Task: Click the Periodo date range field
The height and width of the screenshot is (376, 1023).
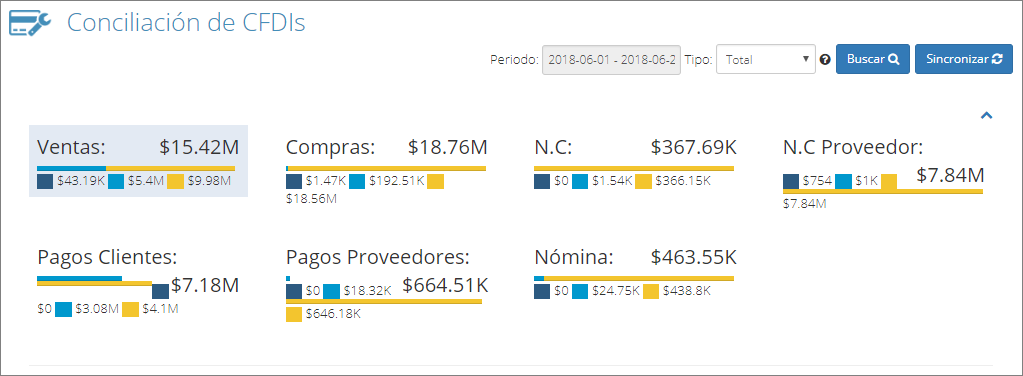Action: pos(611,59)
